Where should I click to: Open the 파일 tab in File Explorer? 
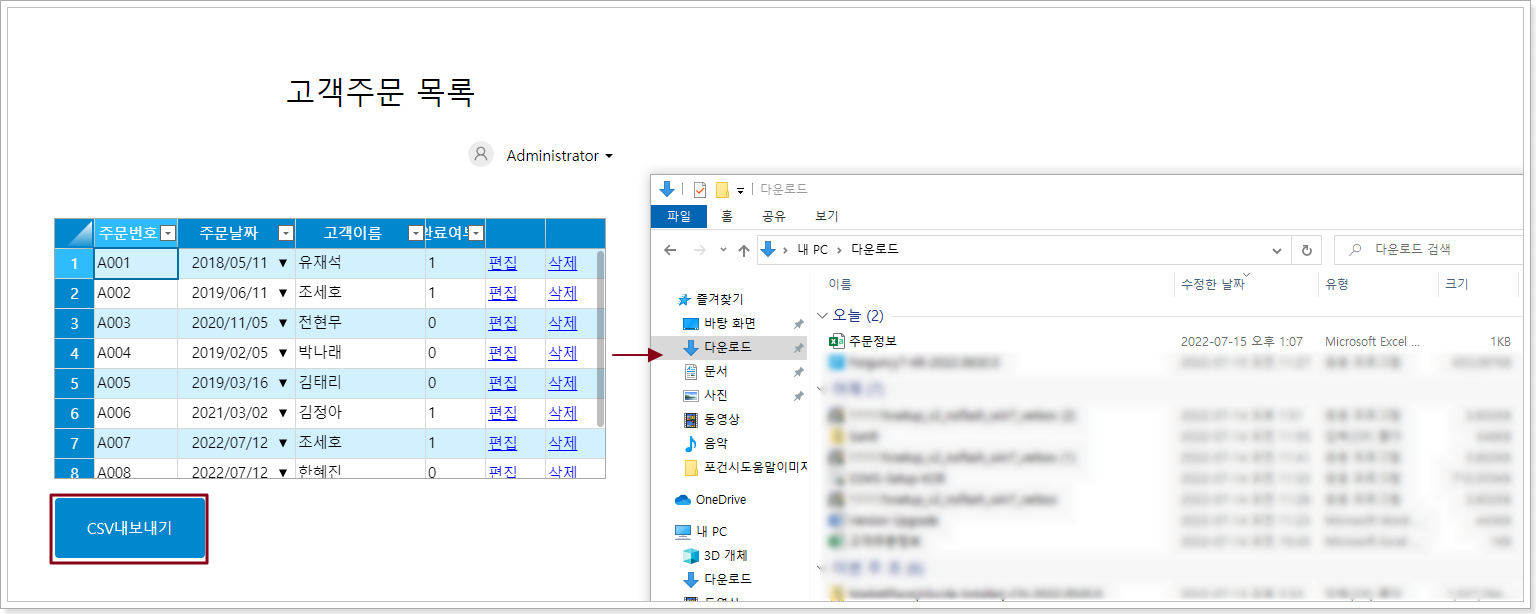[679, 216]
